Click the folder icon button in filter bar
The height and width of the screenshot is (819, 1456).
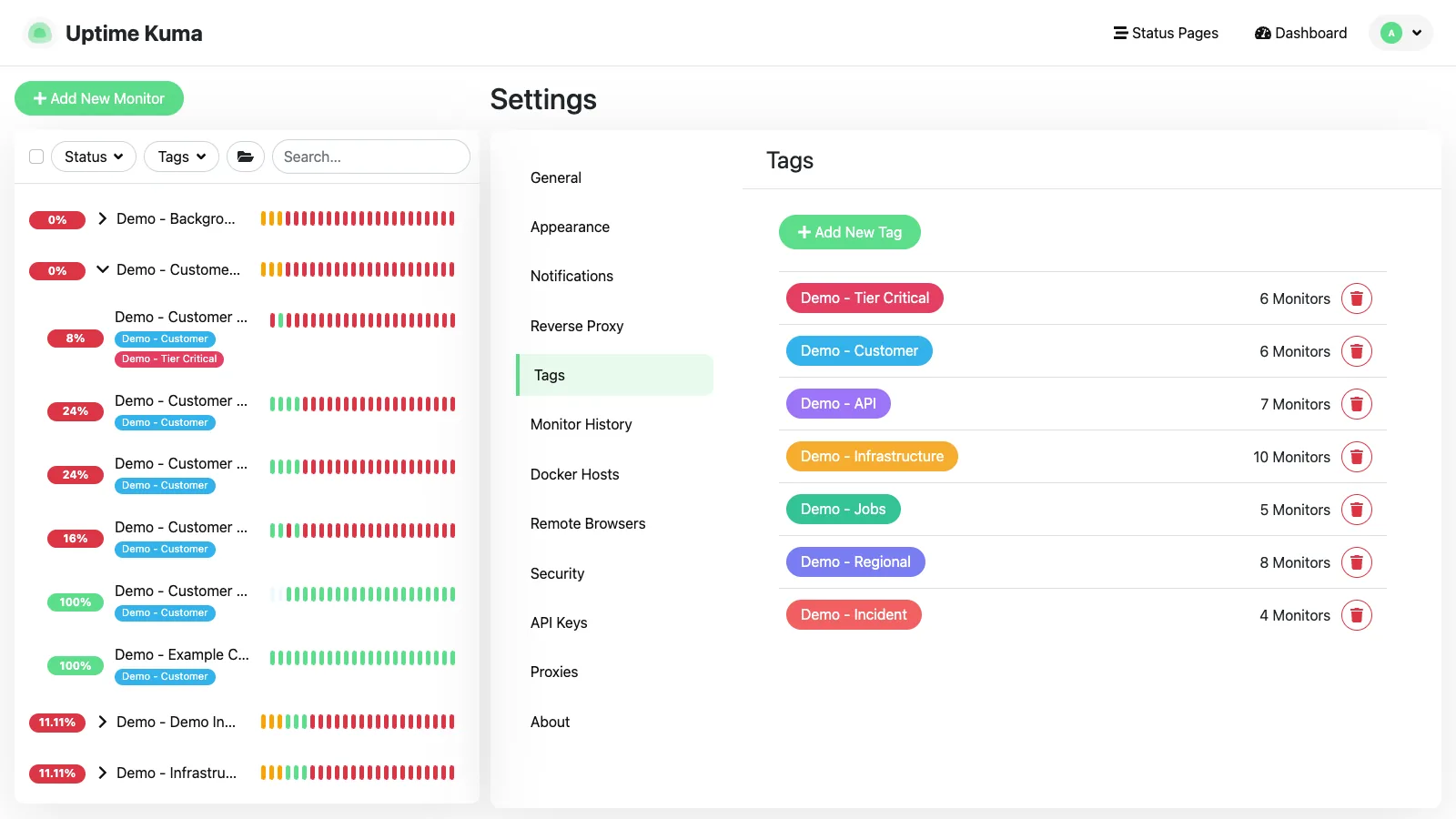point(246,157)
